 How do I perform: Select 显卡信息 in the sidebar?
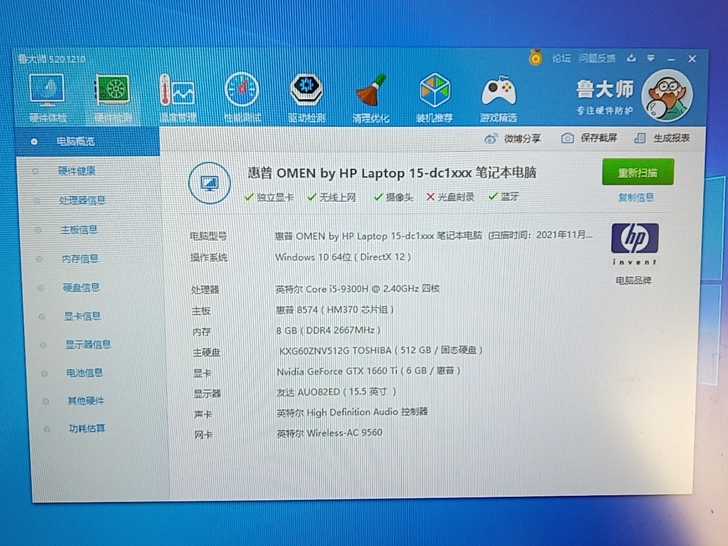(x=82, y=316)
